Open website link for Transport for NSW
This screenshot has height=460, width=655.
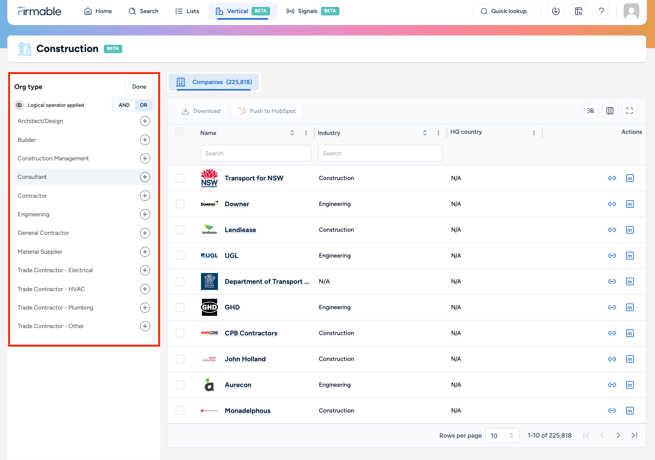coord(612,178)
